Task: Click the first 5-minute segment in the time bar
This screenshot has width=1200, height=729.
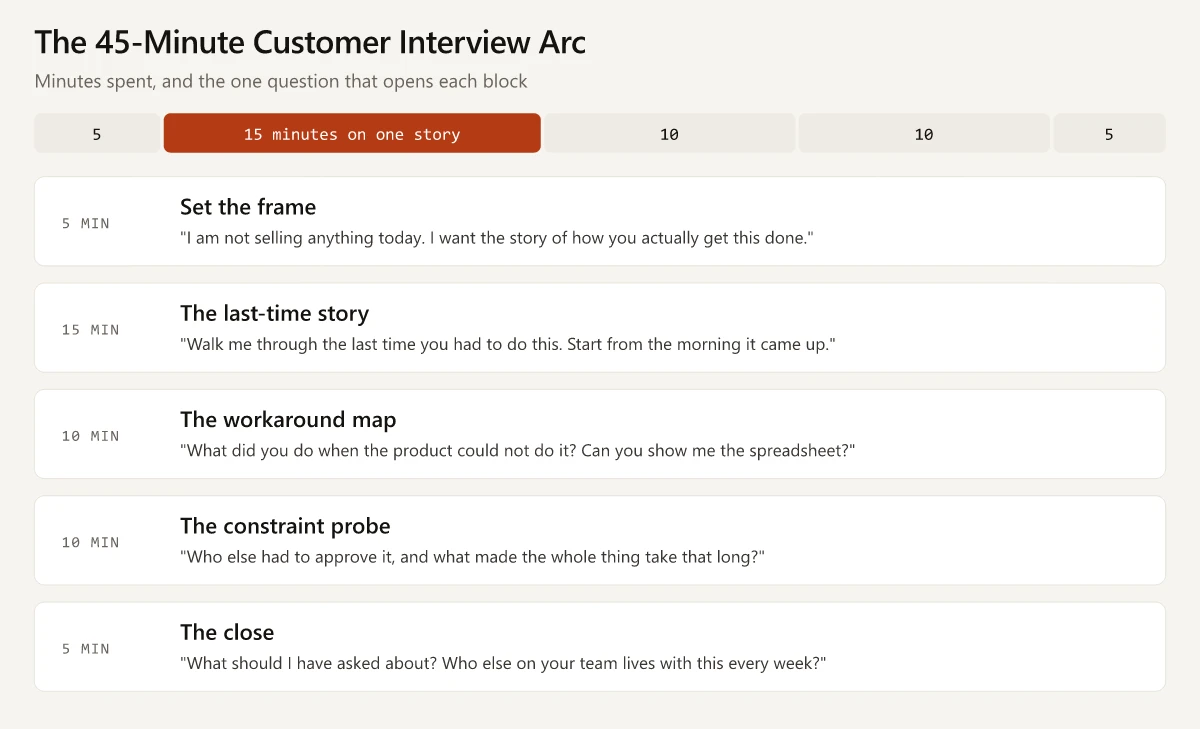Action: (x=97, y=133)
